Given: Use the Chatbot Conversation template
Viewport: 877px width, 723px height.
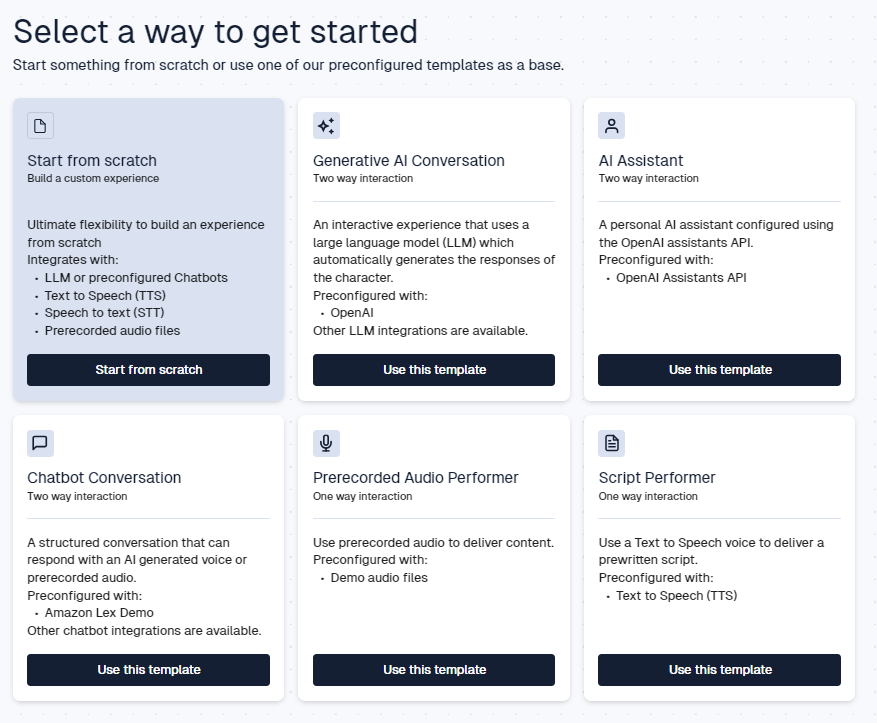Looking at the screenshot, I should pyautogui.click(x=148, y=670).
